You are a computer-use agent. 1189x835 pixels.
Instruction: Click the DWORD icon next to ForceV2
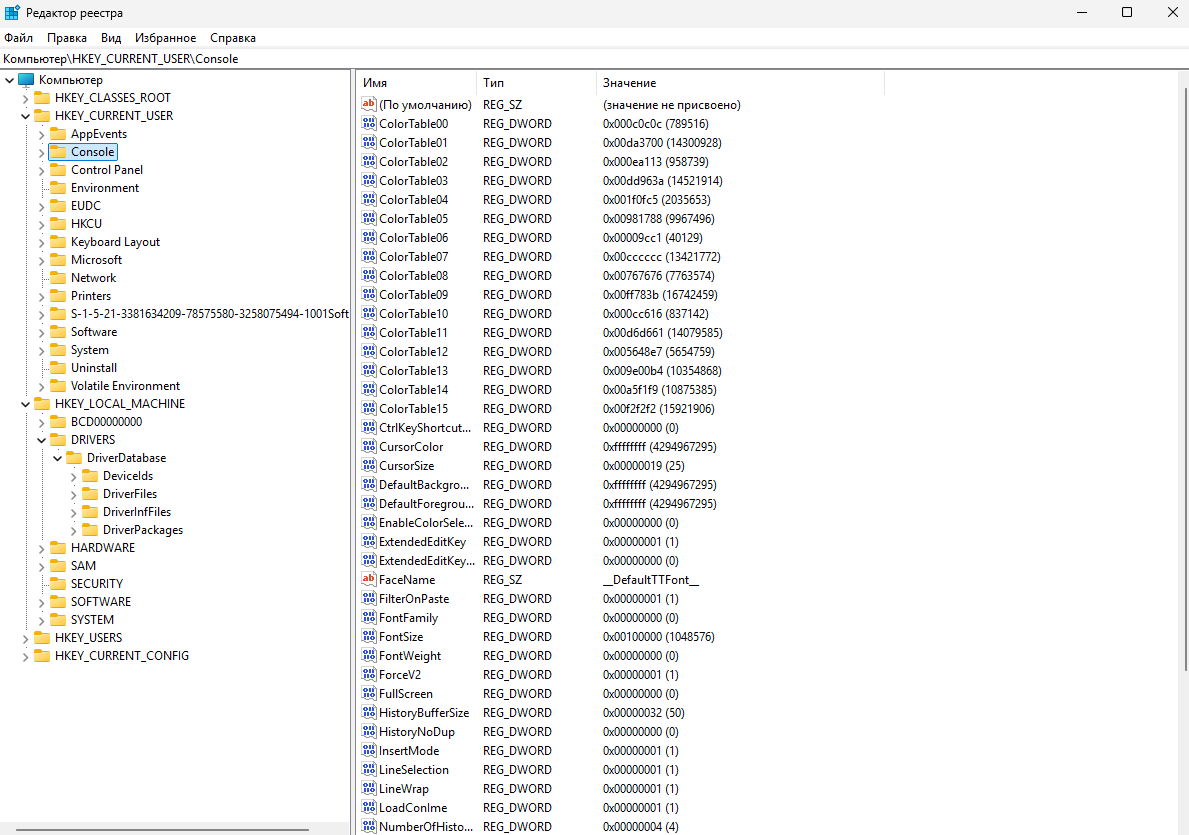point(369,674)
